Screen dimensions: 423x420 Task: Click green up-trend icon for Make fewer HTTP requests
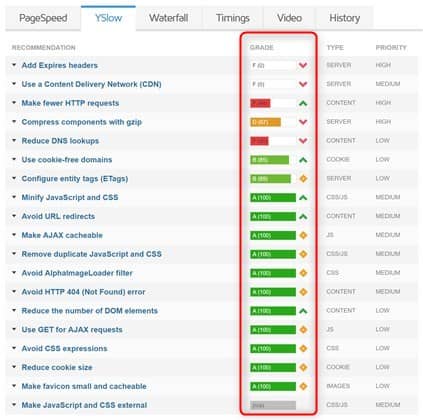pyautogui.click(x=303, y=103)
